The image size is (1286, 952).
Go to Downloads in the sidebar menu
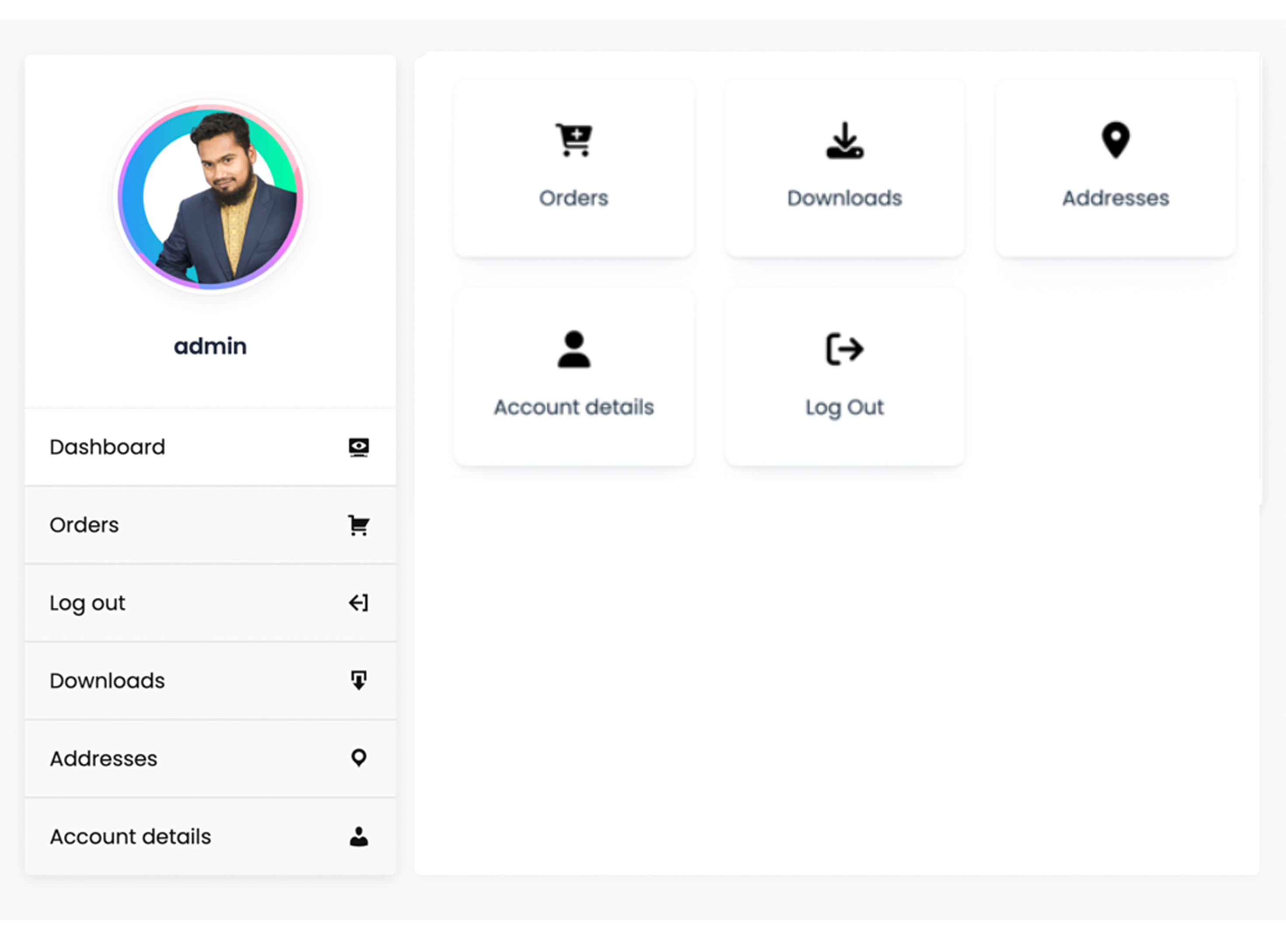point(107,681)
